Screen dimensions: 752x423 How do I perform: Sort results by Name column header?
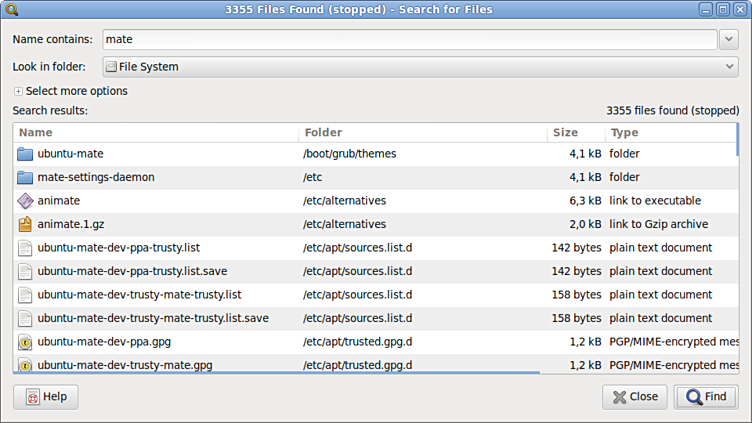point(155,132)
